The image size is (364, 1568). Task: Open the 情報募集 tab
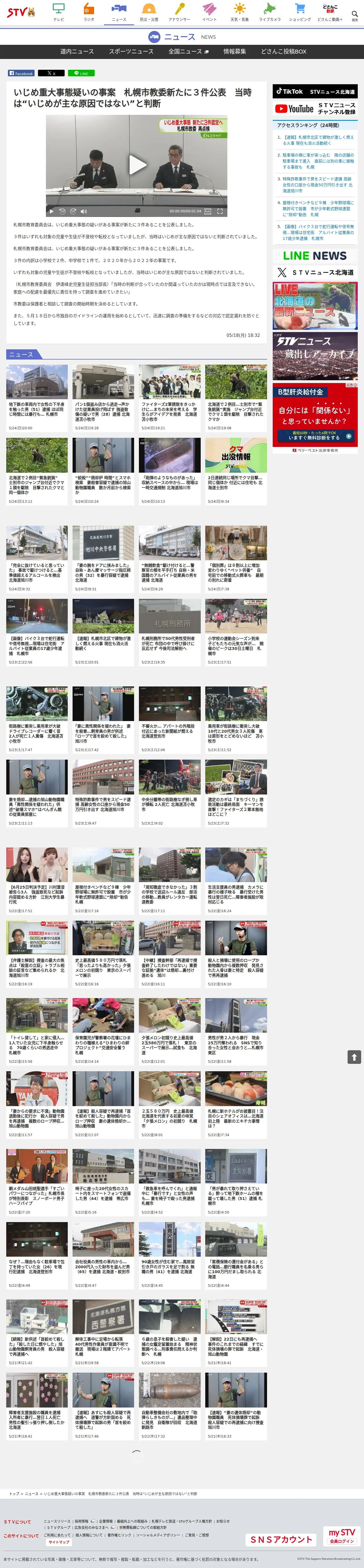pos(234,52)
